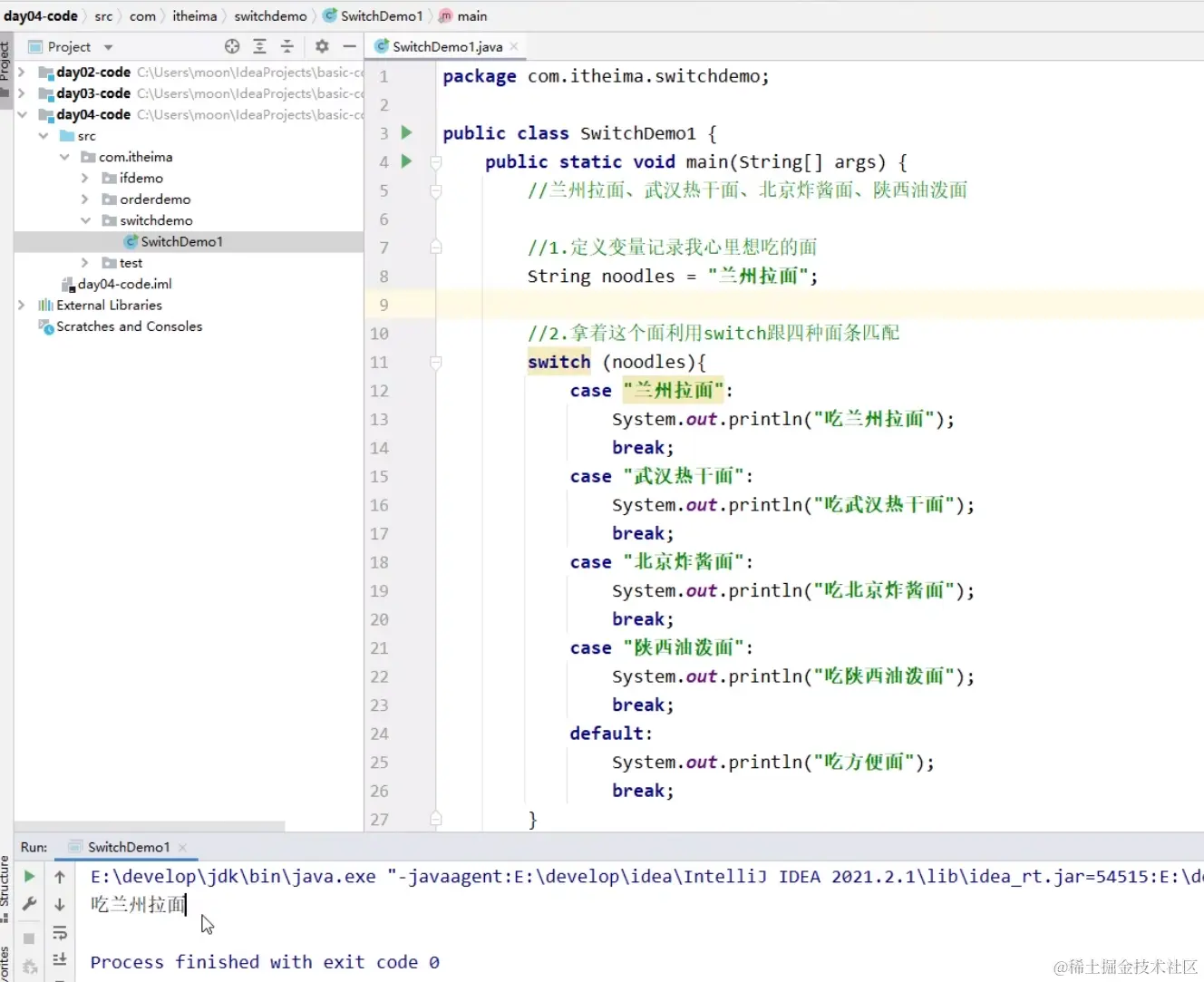Run main method from gutter arrow on line 4
The height and width of the screenshot is (982, 1204).
(407, 161)
